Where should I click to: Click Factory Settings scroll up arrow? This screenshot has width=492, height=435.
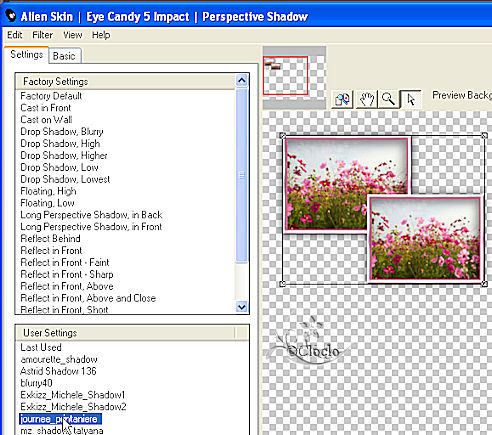(x=242, y=80)
